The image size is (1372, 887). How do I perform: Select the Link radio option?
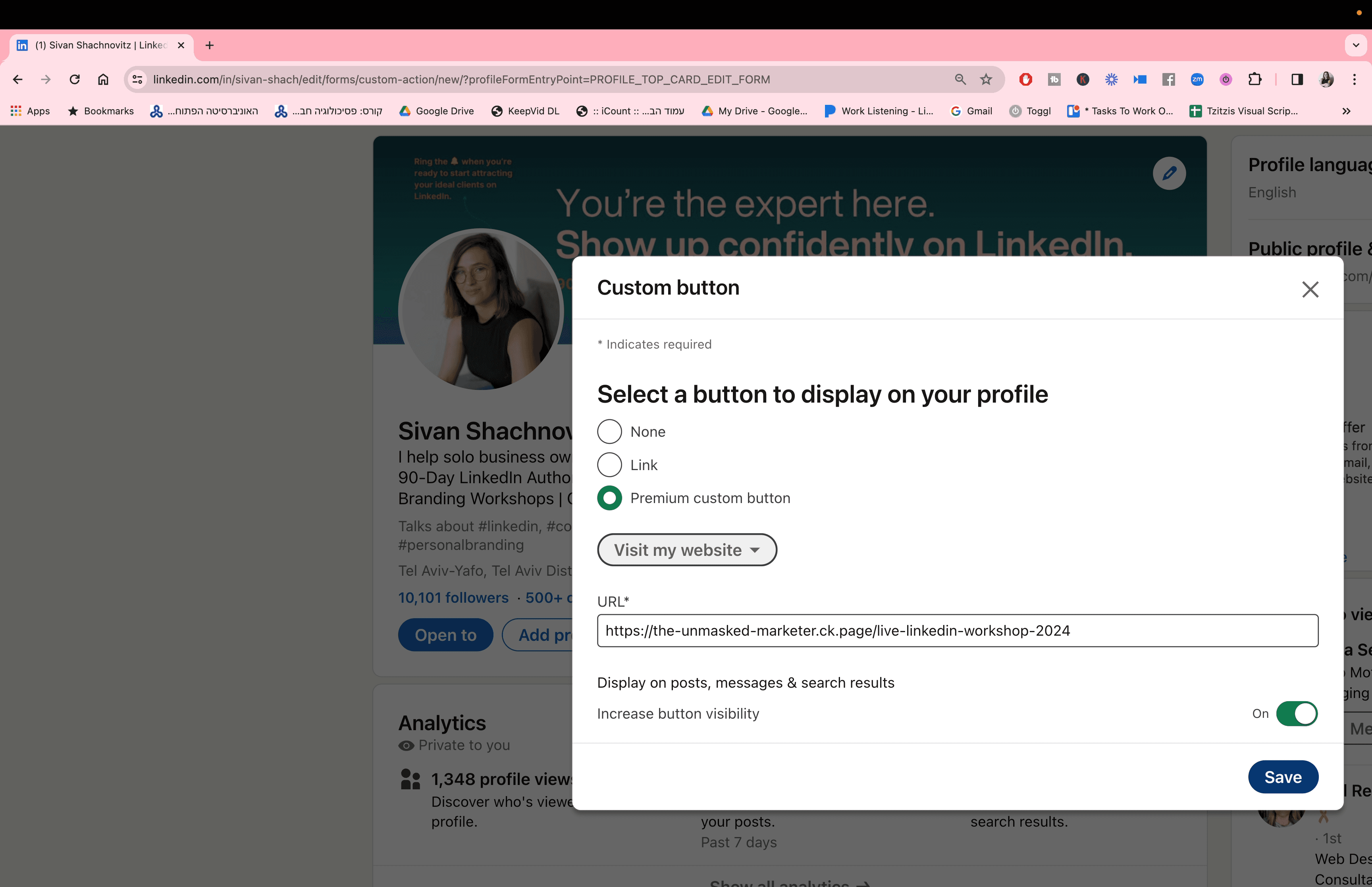click(609, 465)
